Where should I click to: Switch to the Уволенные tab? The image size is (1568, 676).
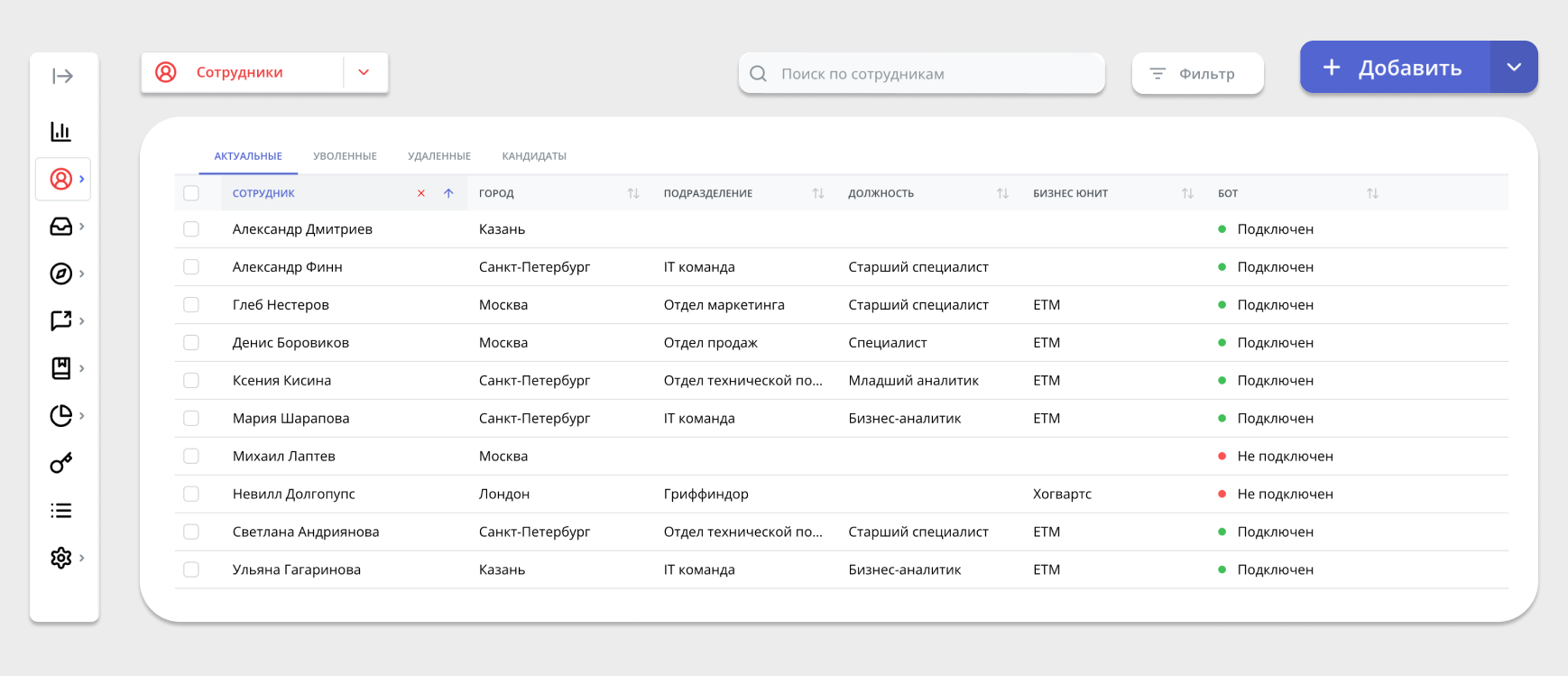click(345, 156)
